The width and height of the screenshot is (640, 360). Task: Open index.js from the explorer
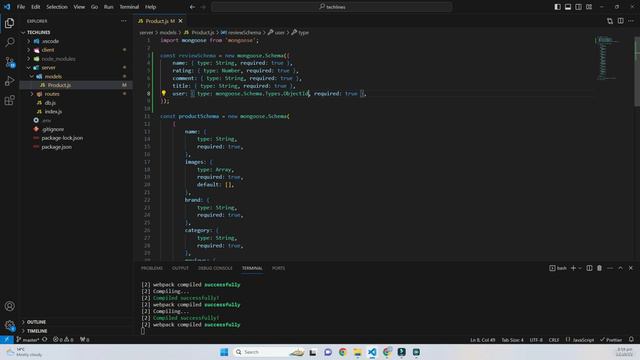tap(53, 111)
